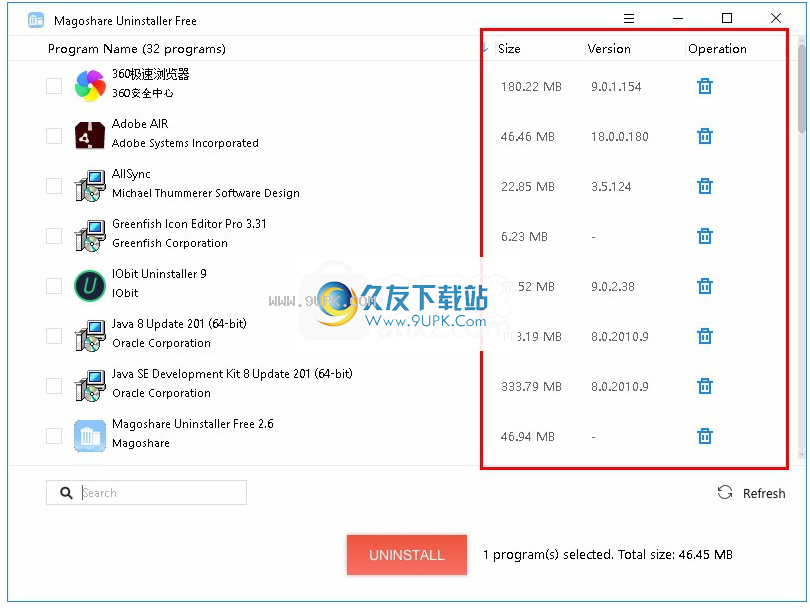Screen dimensions: 810x608
Task: Click the trash icon in AllSync row
Action: tap(705, 186)
